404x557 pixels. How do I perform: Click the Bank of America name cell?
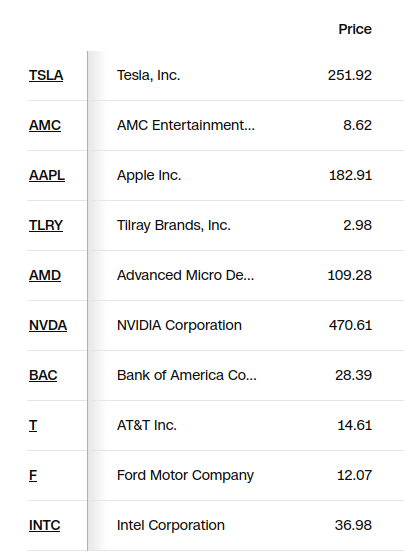(187, 375)
